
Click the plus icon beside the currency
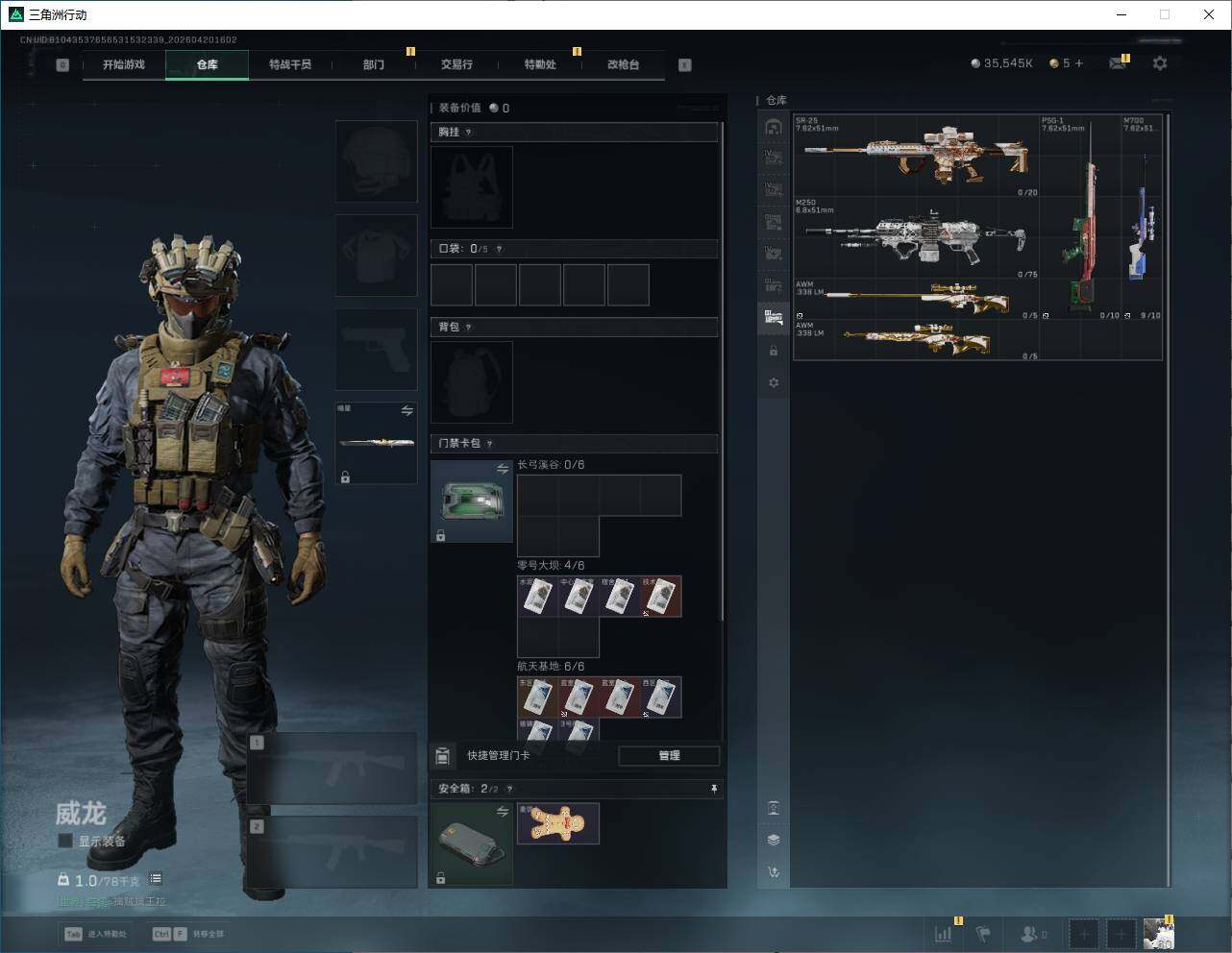click(1078, 63)
